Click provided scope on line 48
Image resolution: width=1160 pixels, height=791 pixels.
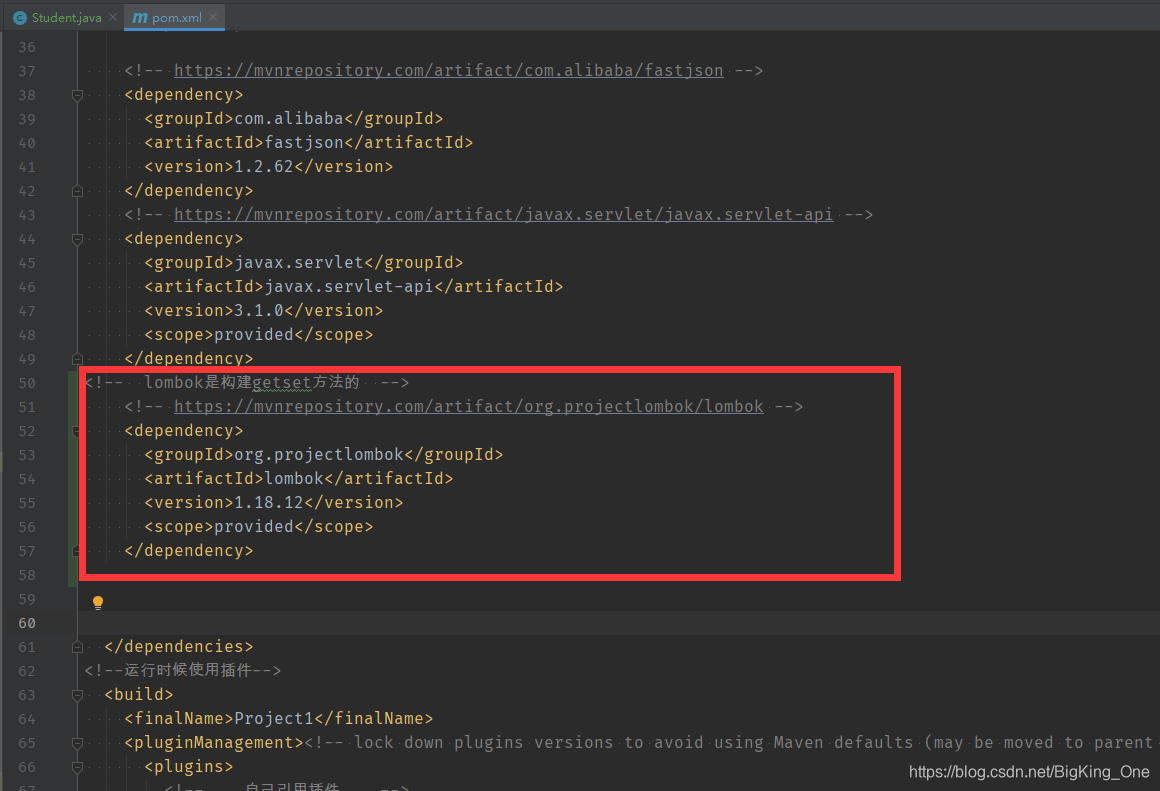coord(254,334)
